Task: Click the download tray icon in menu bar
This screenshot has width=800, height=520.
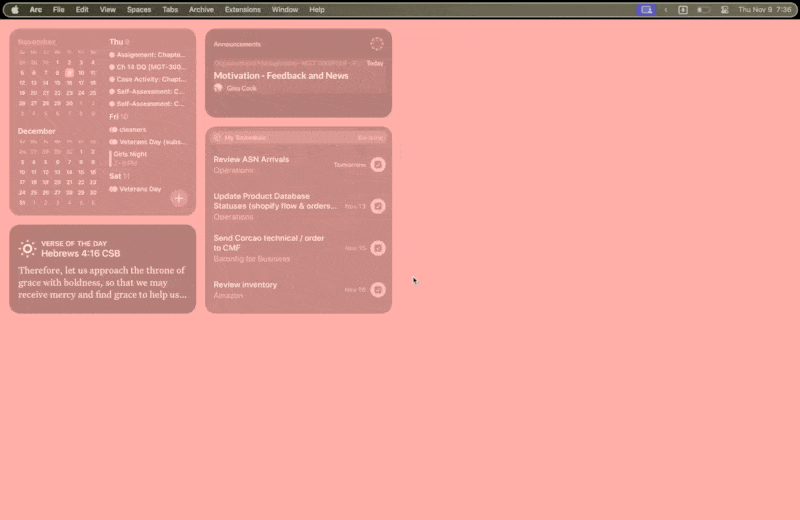Action: (x=683, y=9)
